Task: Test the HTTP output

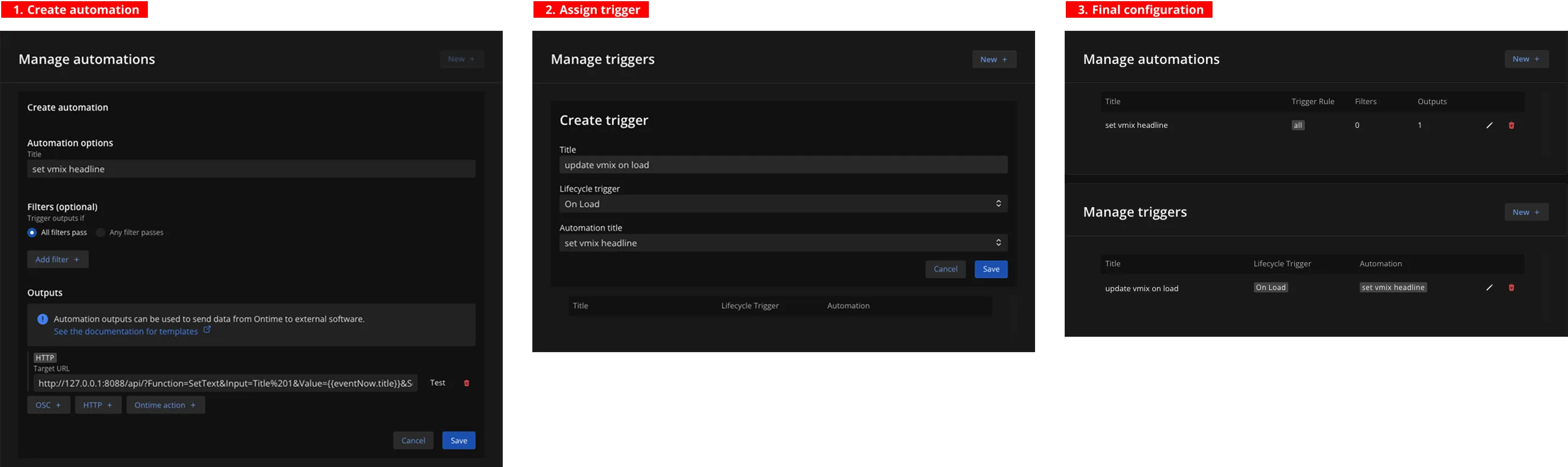Action: [x=438, y=383]
